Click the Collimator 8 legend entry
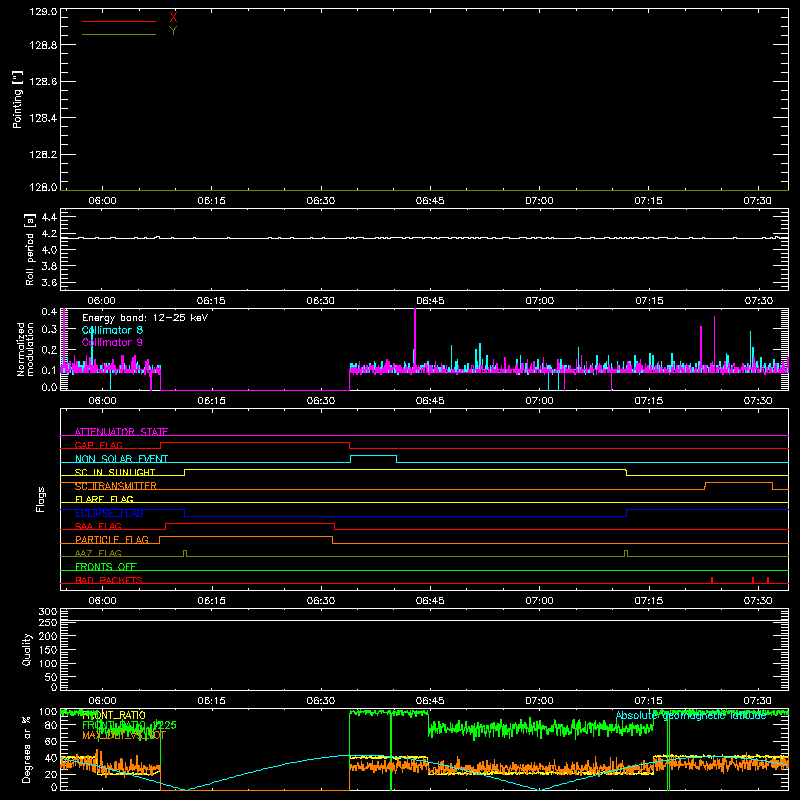This screenshot has width=800, height=800. 112,330
